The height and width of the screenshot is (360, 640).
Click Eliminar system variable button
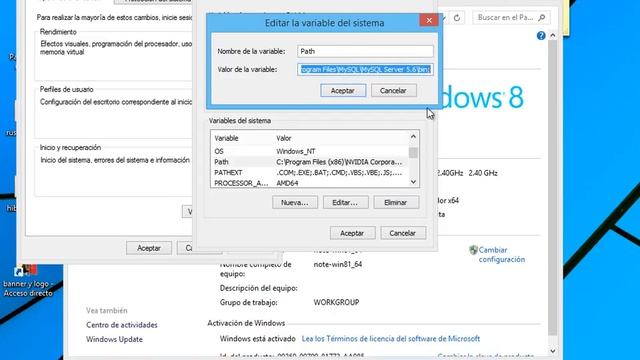pos(396,202)
